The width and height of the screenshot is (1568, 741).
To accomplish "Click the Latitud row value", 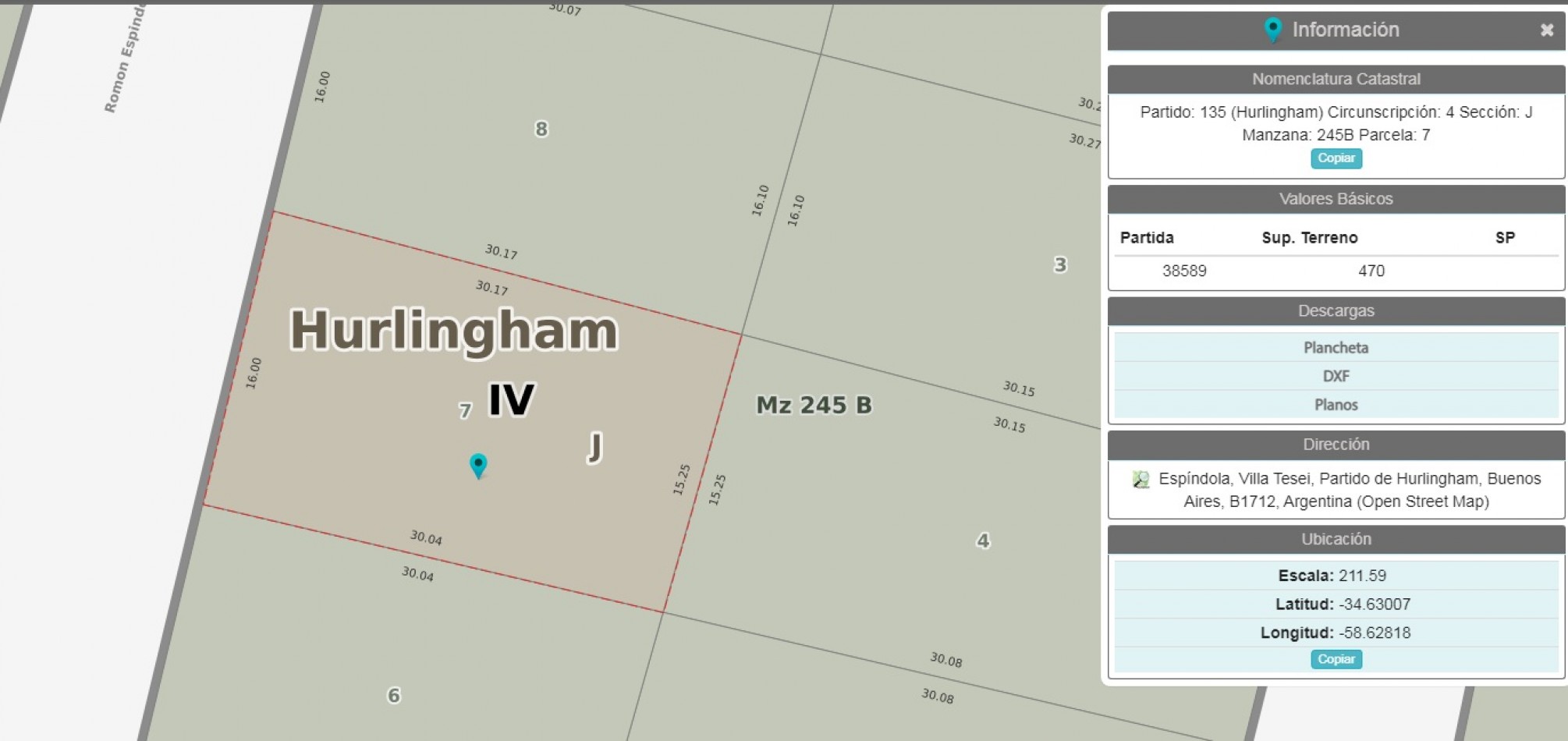I will coord(1374,604).
